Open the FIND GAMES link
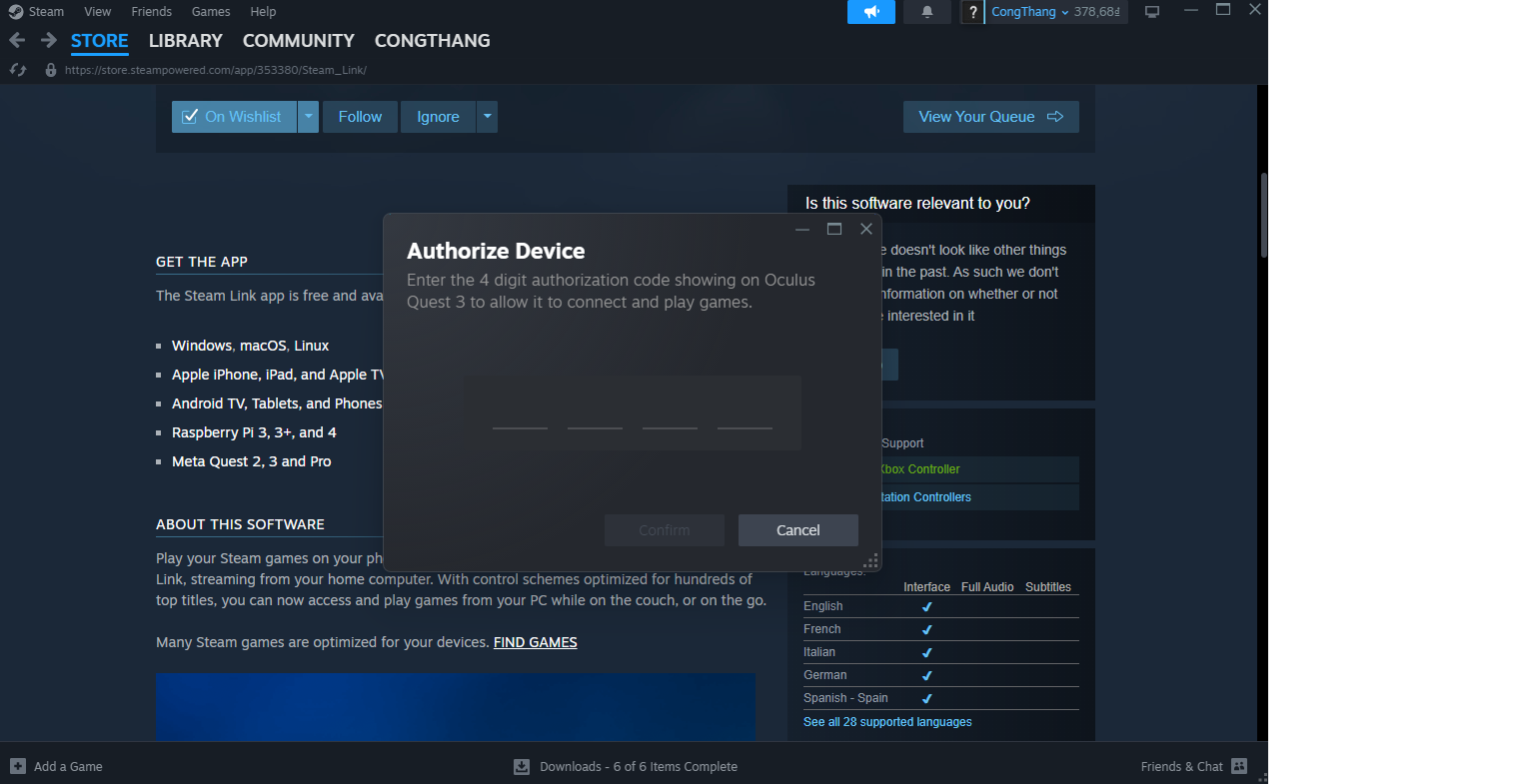The height and width of the screenshot is (784, 1536). [536, 642]
